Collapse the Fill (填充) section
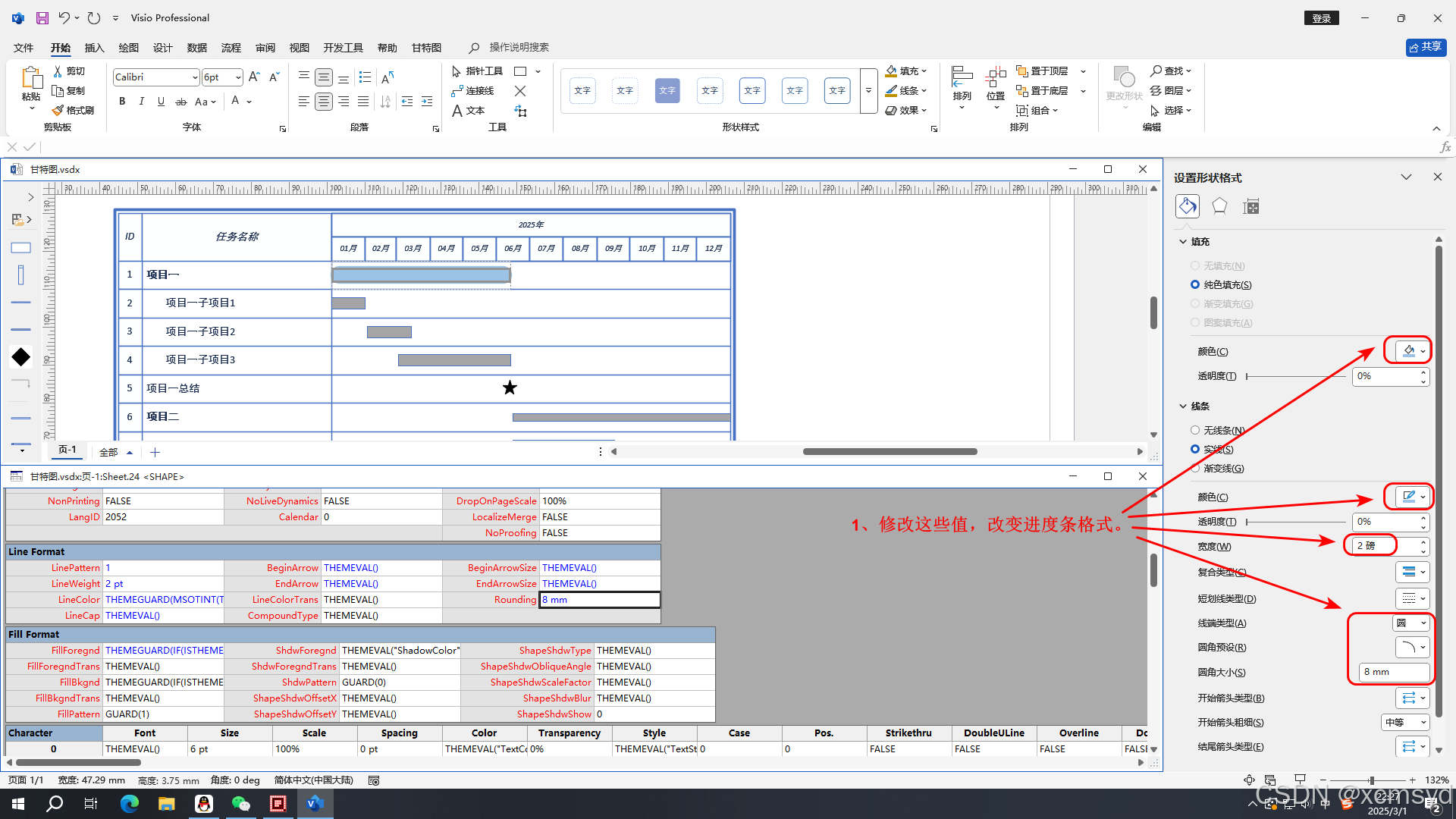The width and height of the screenshot is (1456, 819). tap(1183, 242)
